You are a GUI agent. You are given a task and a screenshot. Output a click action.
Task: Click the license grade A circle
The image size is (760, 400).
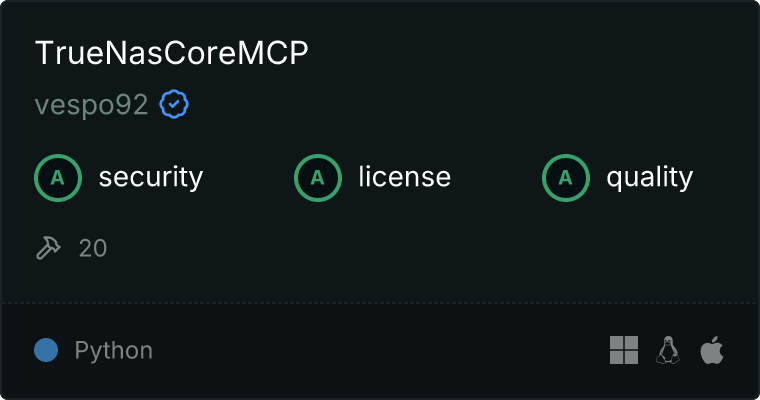click(318, 177)
